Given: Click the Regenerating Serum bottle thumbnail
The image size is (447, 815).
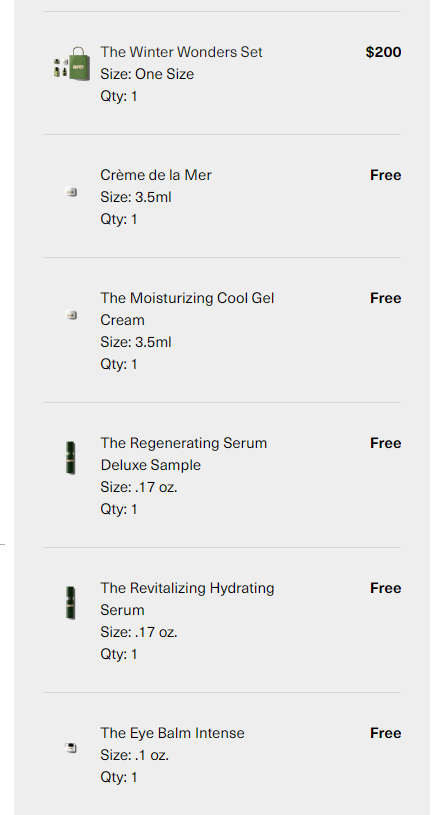Looking at the screenshot, I should pos(71,458).
